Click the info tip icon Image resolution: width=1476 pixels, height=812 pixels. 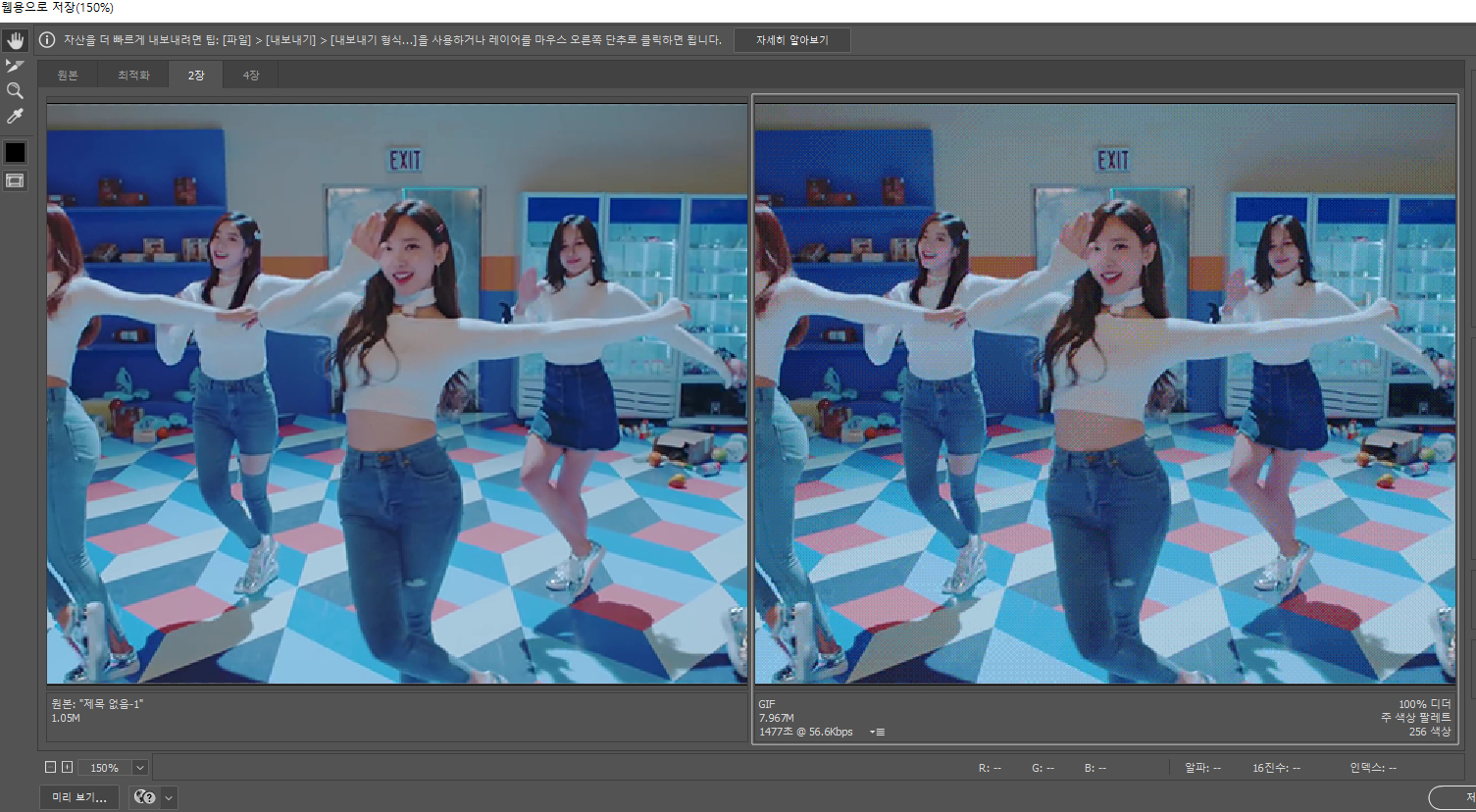47,40
